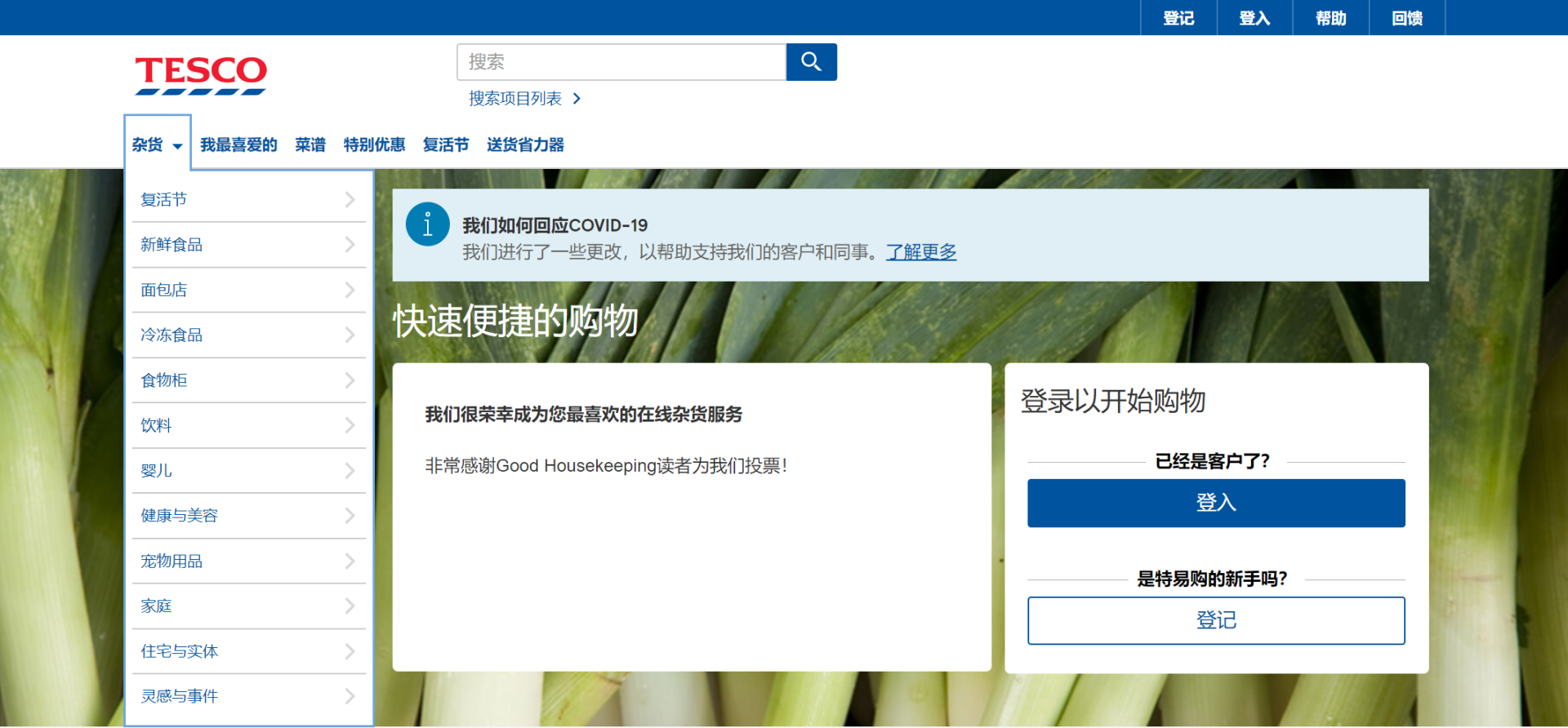Select 复活节 in the groceries menu

(164, 200)
